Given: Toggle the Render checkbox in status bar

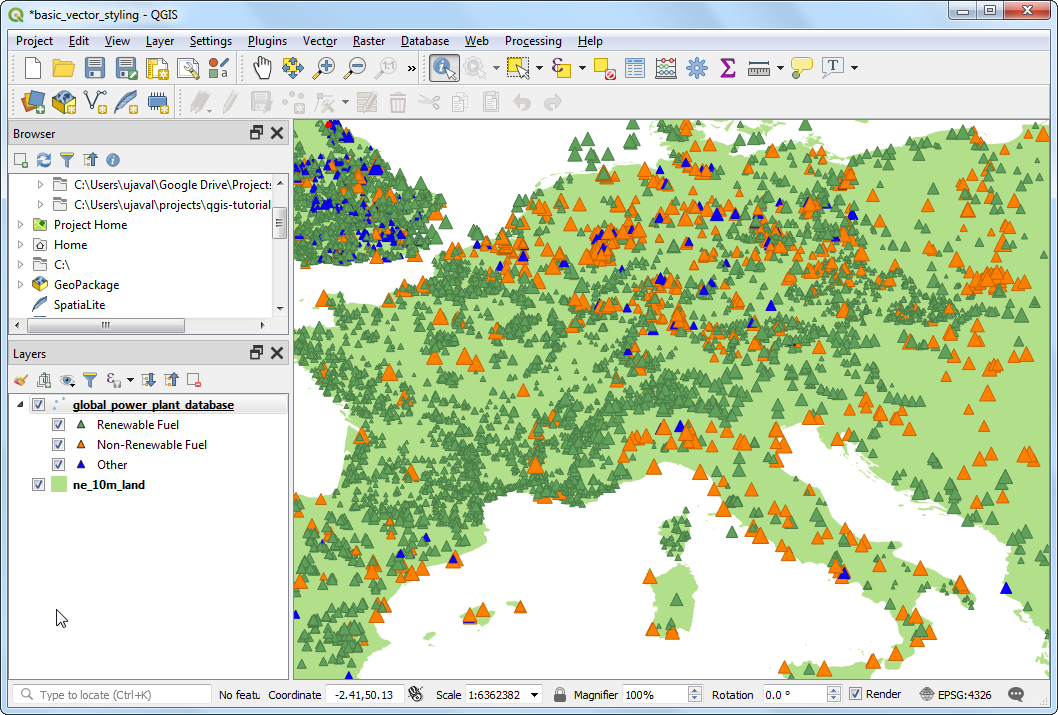Looking at the screenshot, I should point(856,694).
